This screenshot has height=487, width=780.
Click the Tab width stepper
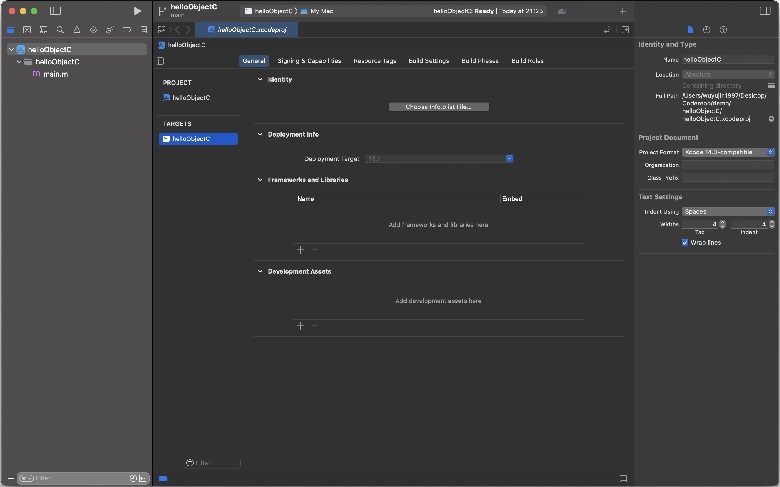click(x=722, y=224)
